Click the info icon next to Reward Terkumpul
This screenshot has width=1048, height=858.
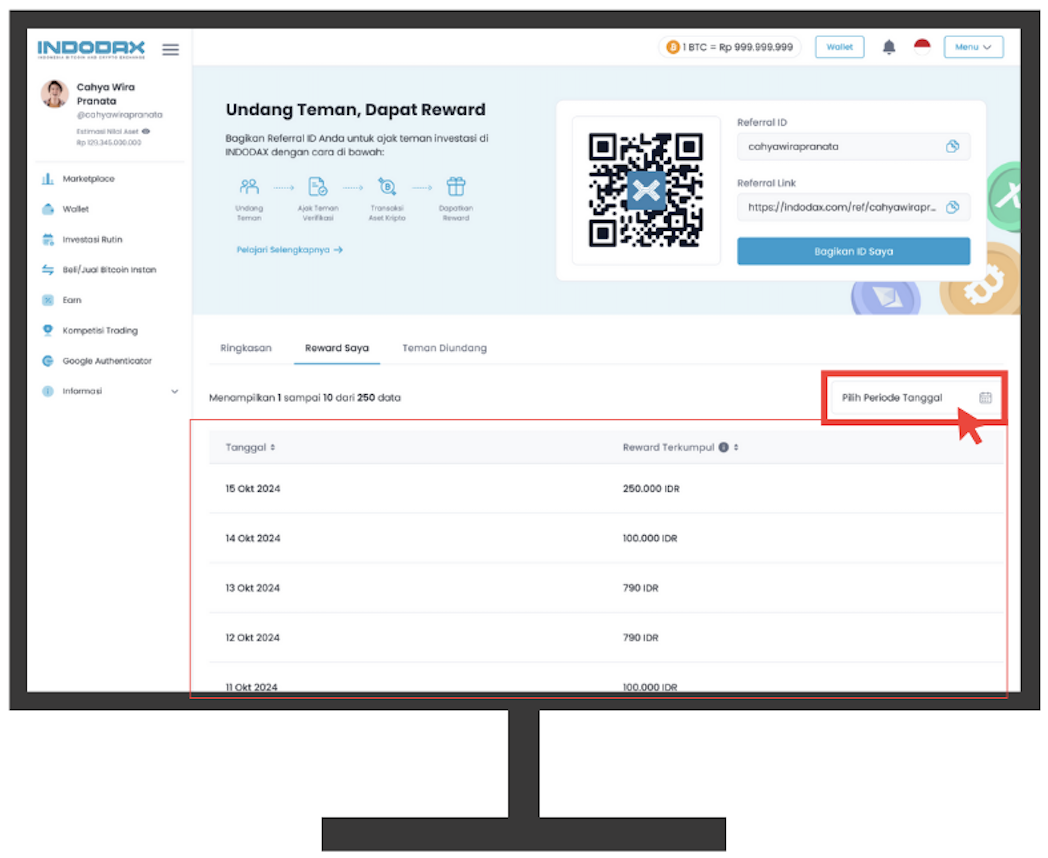point(723,447)
